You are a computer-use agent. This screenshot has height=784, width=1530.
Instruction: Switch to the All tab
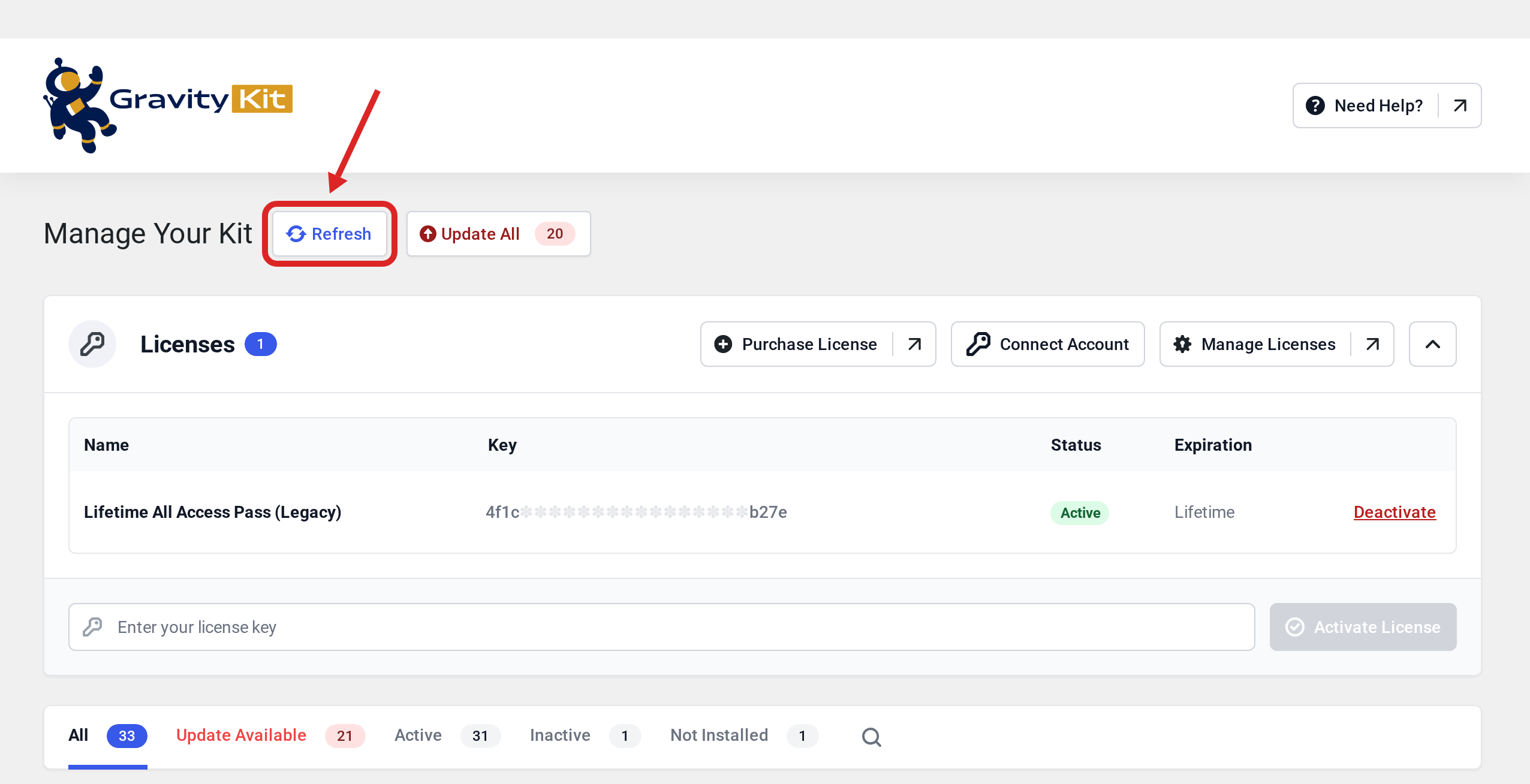(108, 735)
